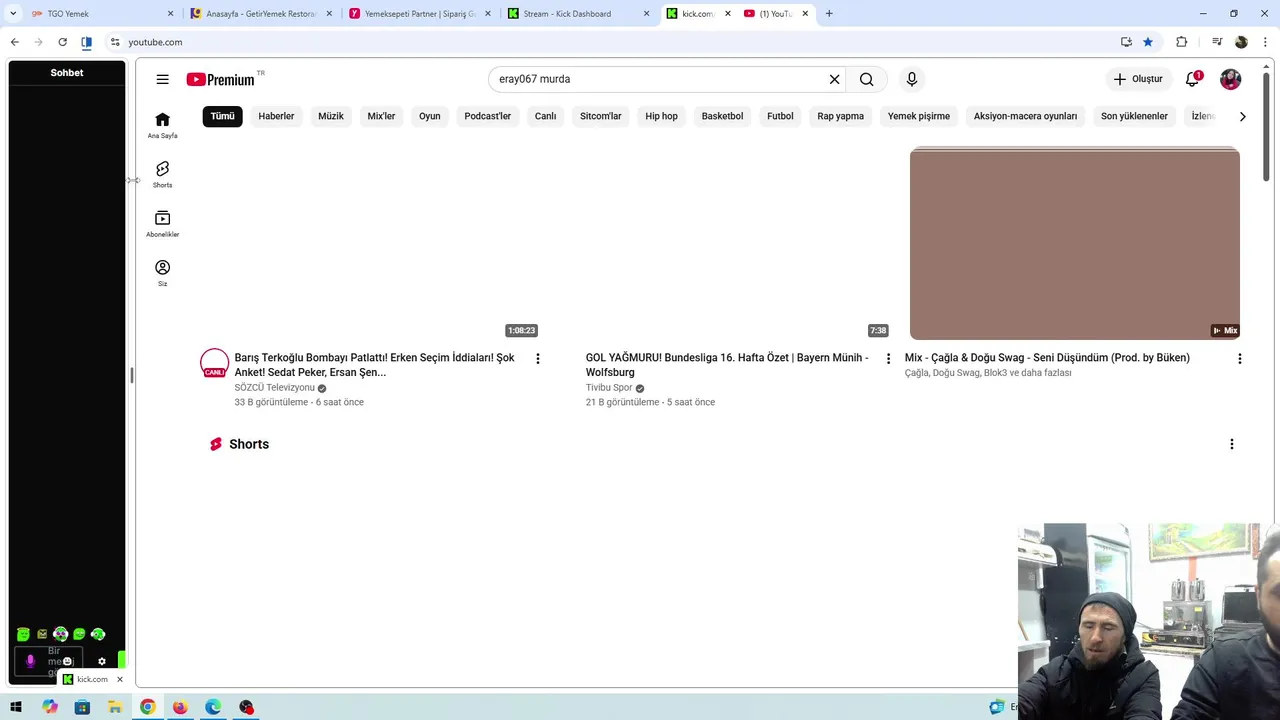Go back in Chrome history
The width and height of the screenshot is (1280, 720).
[x=14, y=42]
